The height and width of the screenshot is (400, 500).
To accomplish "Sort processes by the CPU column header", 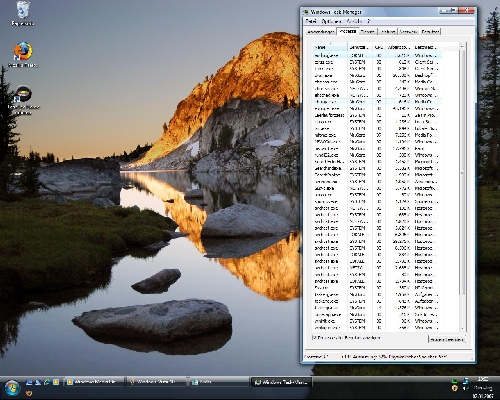I will pyautogui.click(x=379, y=47).
